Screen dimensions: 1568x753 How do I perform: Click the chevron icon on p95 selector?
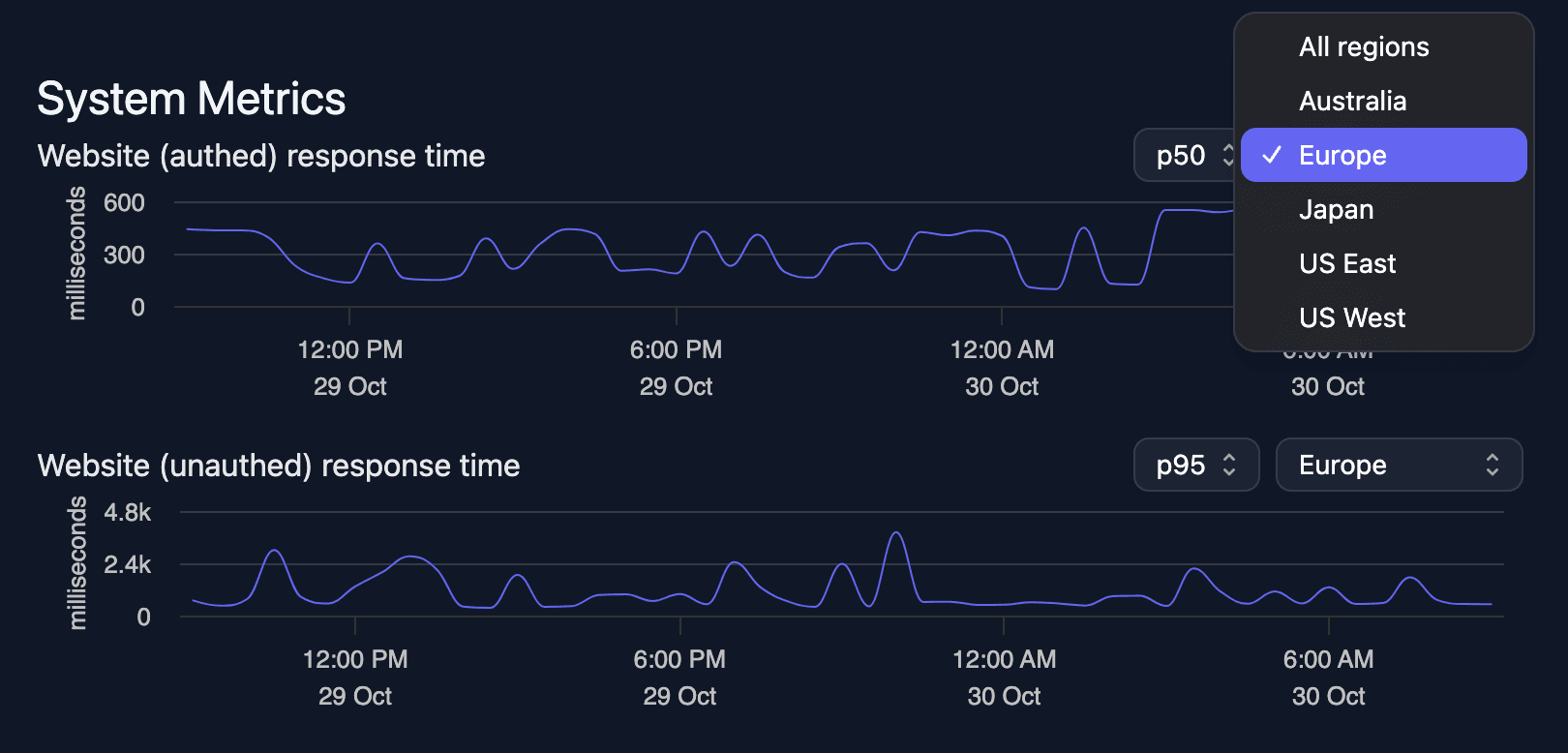(1230, 466)
